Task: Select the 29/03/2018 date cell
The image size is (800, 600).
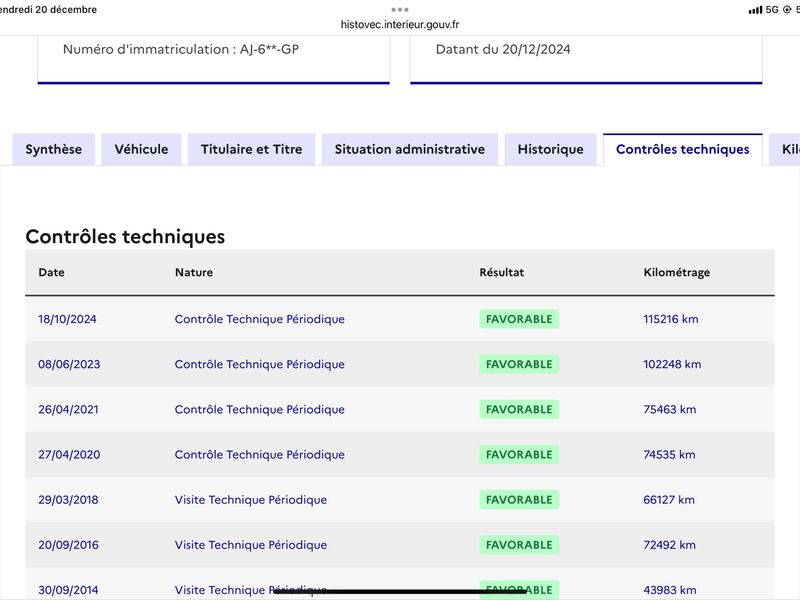Action: pos(68,500)
